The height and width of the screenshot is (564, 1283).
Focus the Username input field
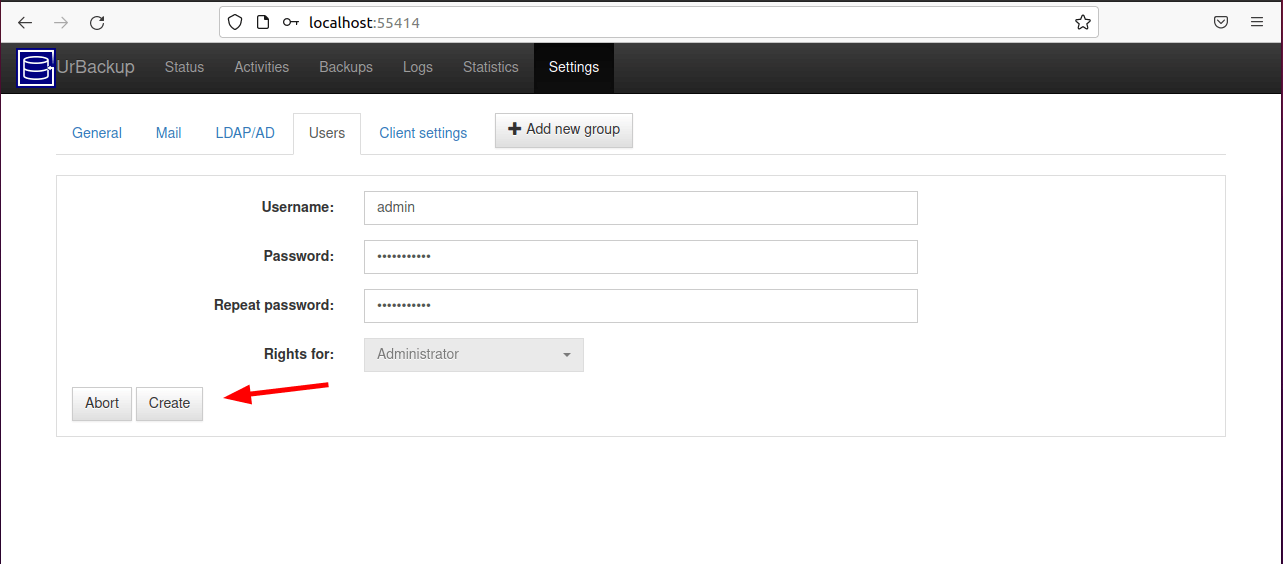(640, 208)
